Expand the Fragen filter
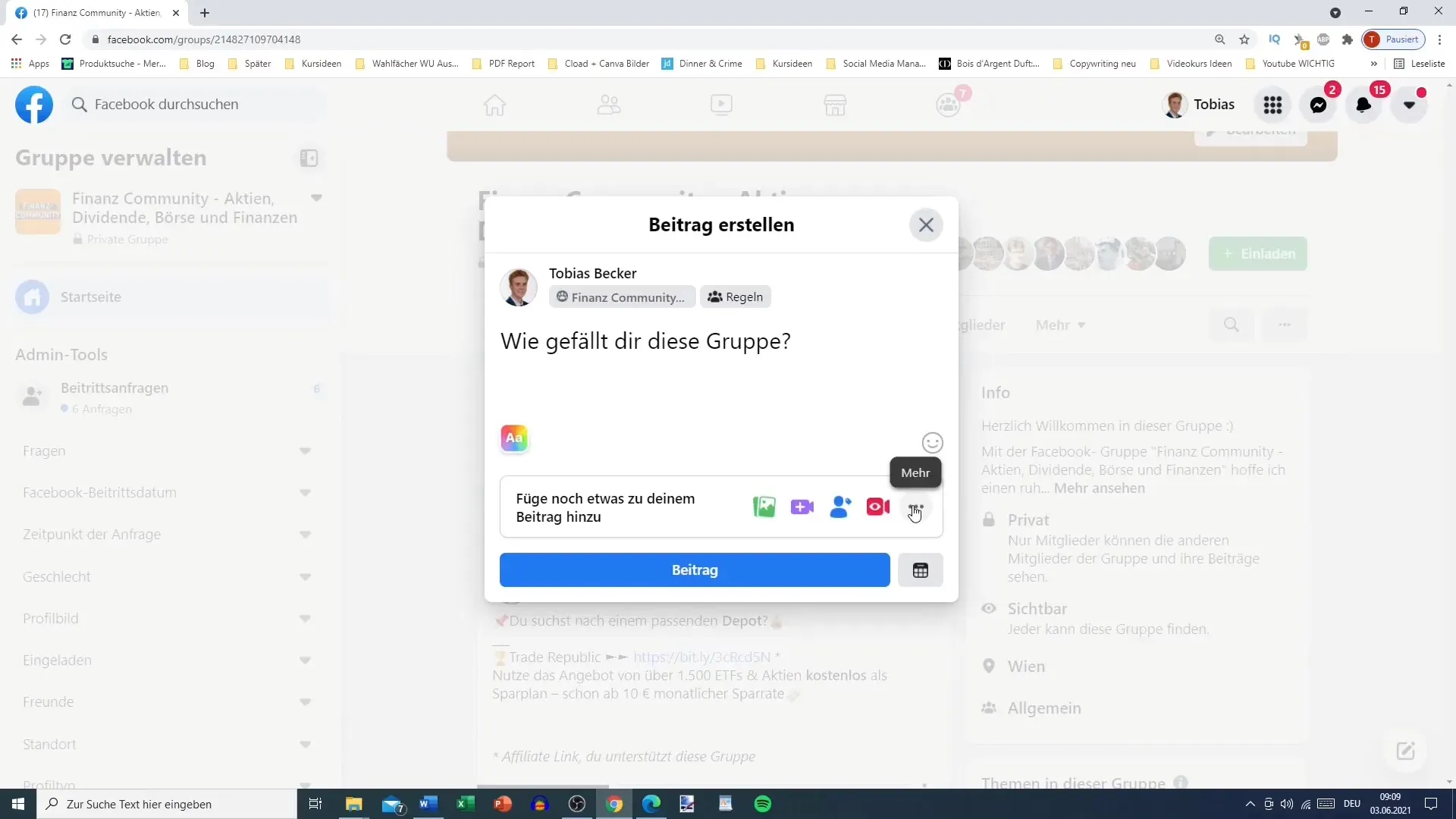The image size is (1456, 819). click(305, 451)
